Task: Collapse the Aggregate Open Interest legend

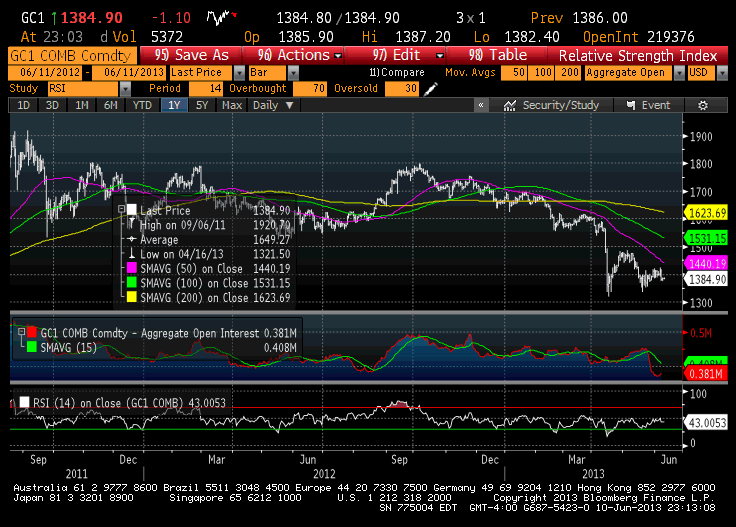Action: (x=21, y=332)
